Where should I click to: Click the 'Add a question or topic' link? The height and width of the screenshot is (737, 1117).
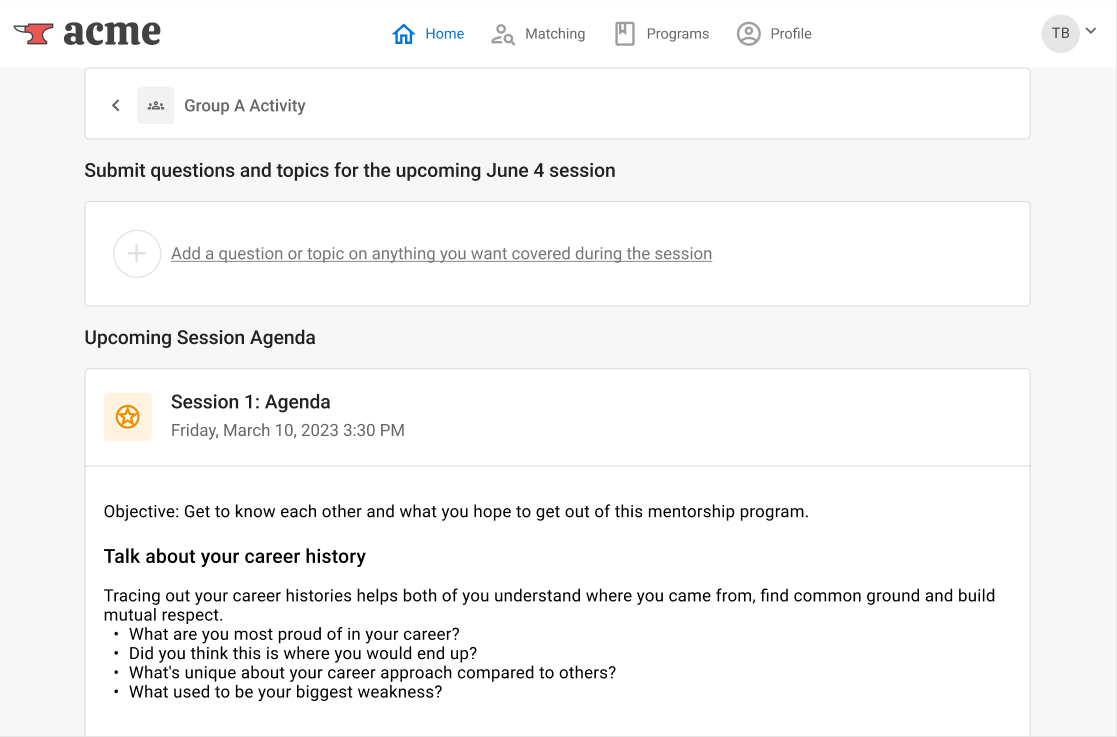(442, 253)
